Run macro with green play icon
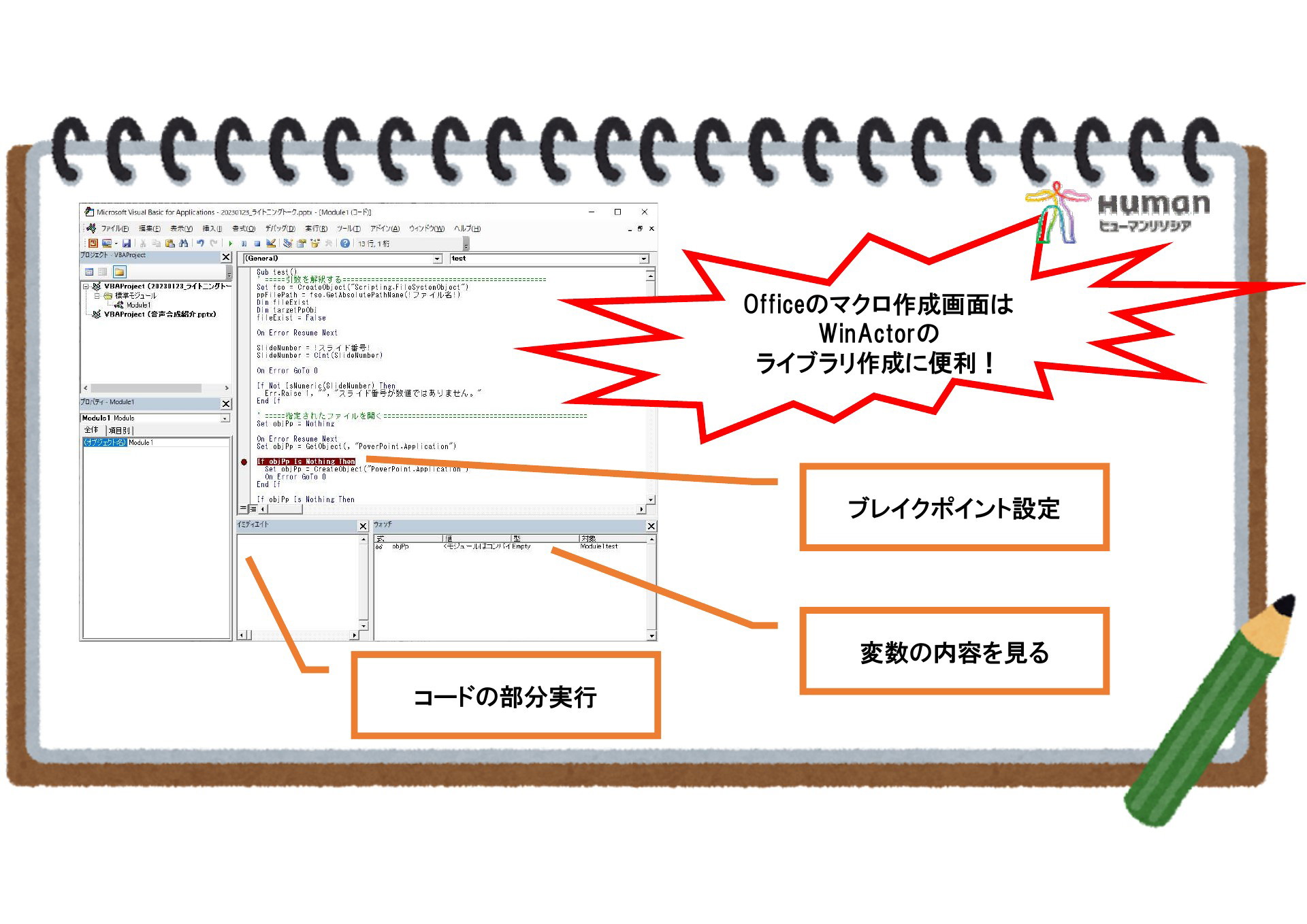1307x924 pixels. [x=231, y=243]
